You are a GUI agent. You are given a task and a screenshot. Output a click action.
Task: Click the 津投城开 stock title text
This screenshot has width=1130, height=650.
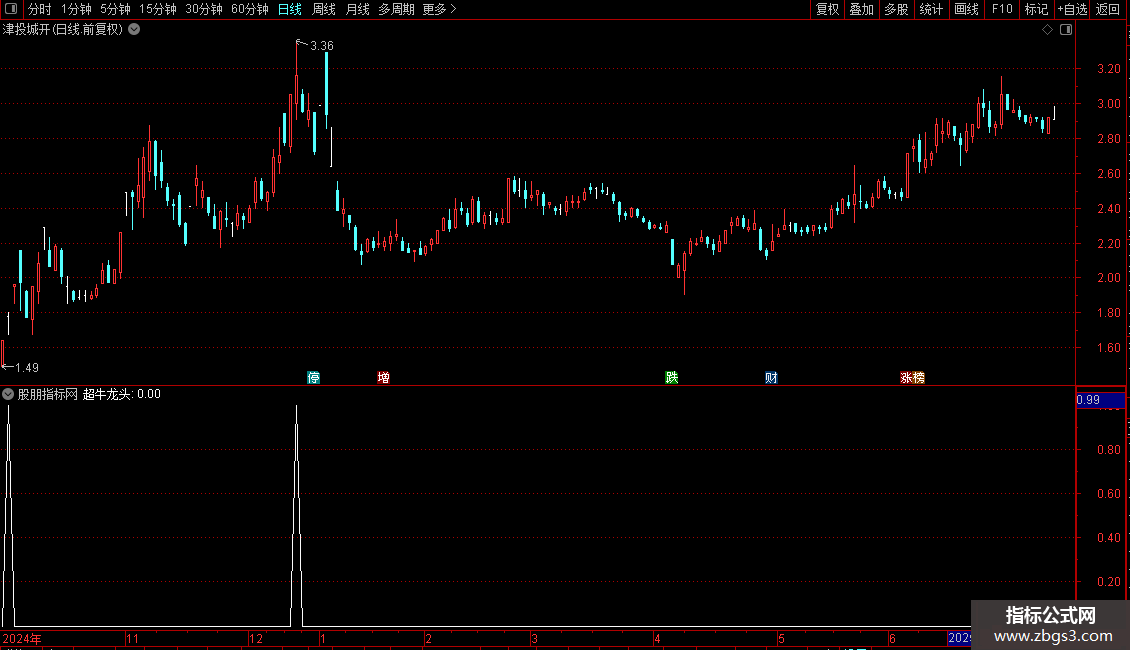tap(27, 29)
